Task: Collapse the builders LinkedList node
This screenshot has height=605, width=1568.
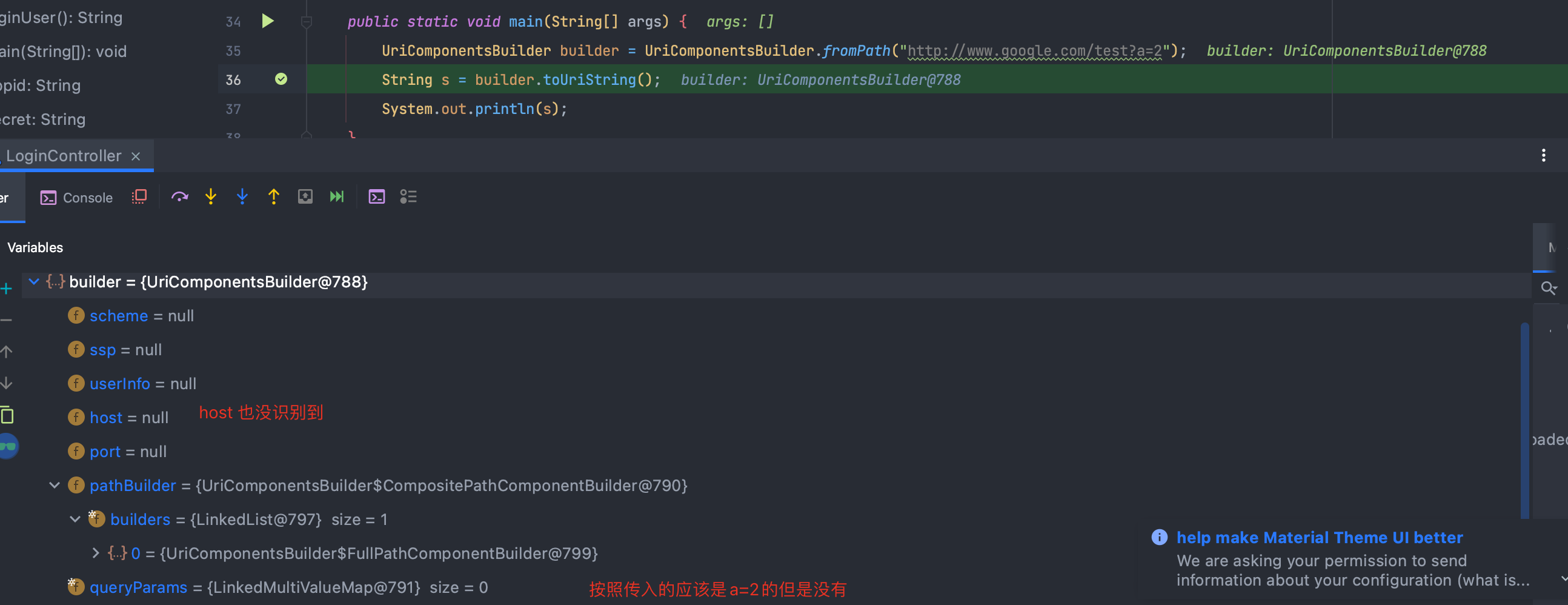Action: point(75,519)
